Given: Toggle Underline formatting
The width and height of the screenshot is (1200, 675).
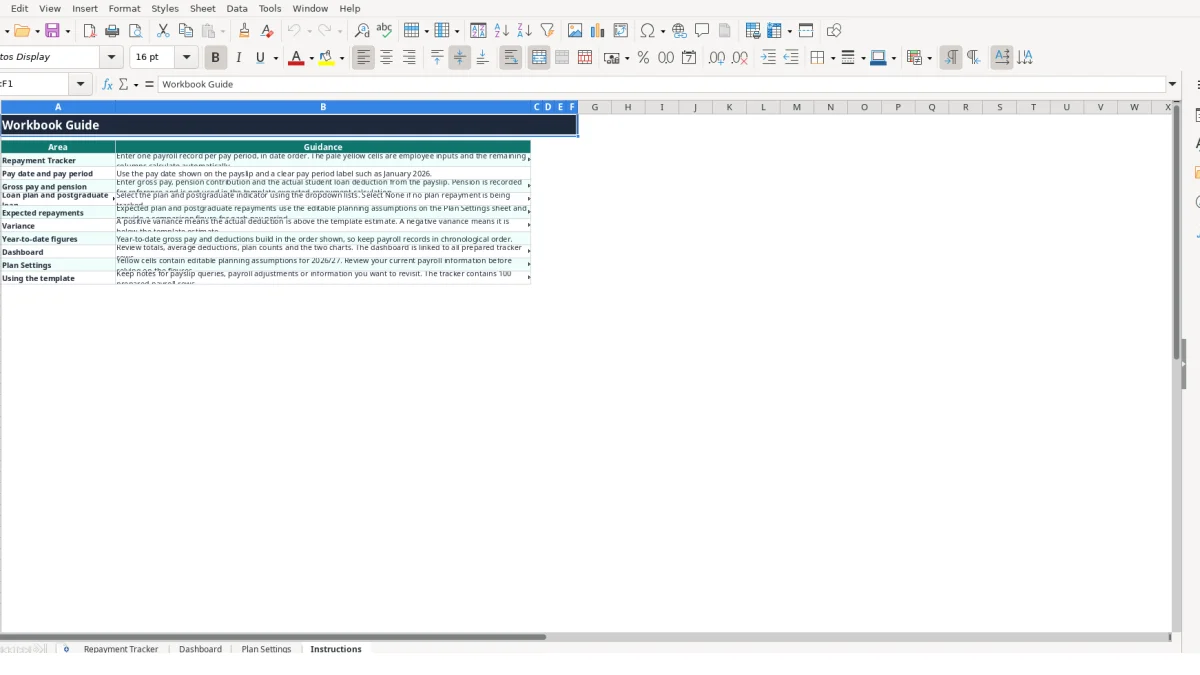Looking at the screenshot, I should click(x=260, y=58).
